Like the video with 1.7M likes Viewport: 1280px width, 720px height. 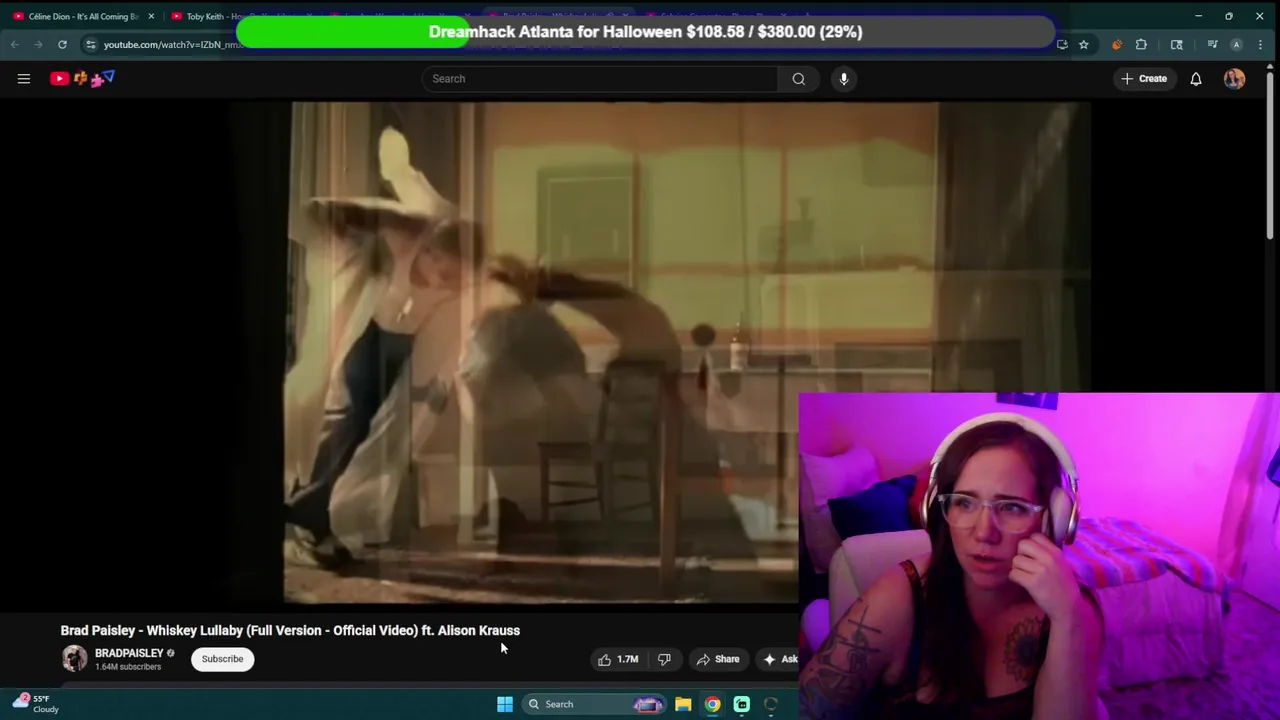pyautogui.click(x=618, y=659)
